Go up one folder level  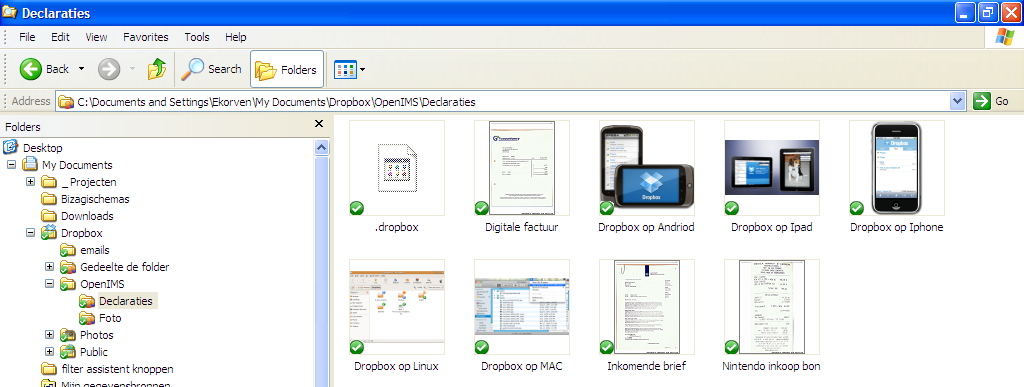pos(157,69)
